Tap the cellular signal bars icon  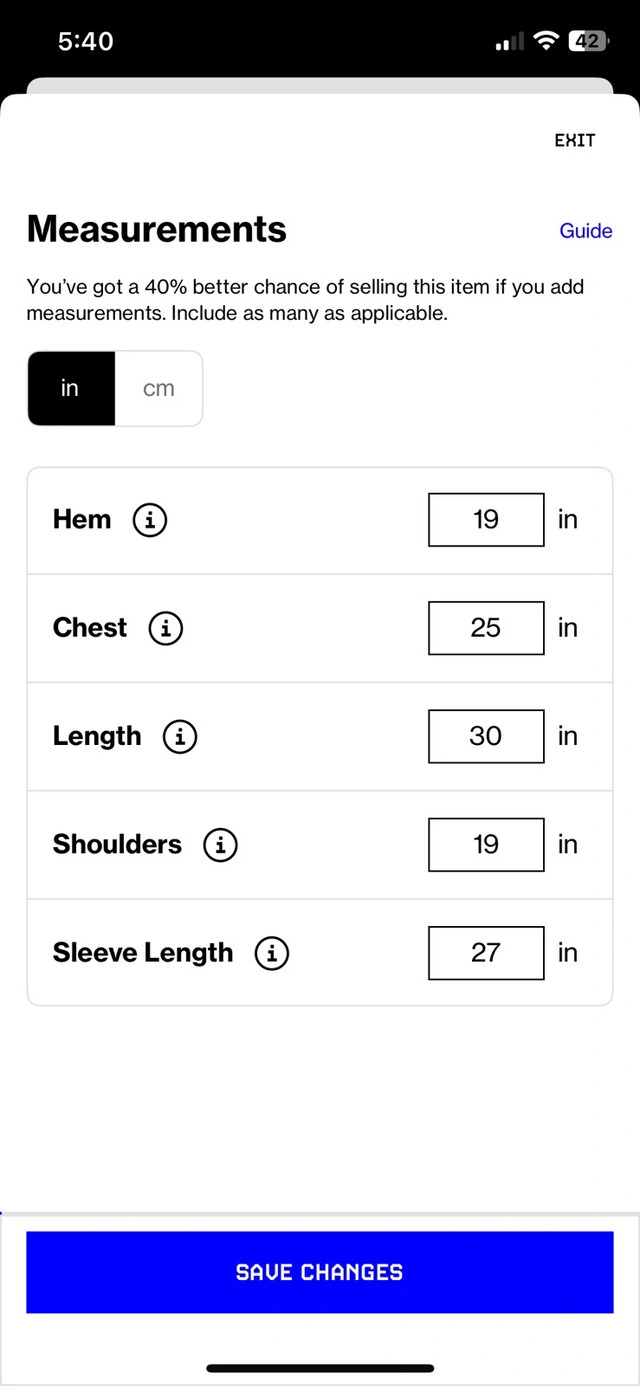(510, 42)
